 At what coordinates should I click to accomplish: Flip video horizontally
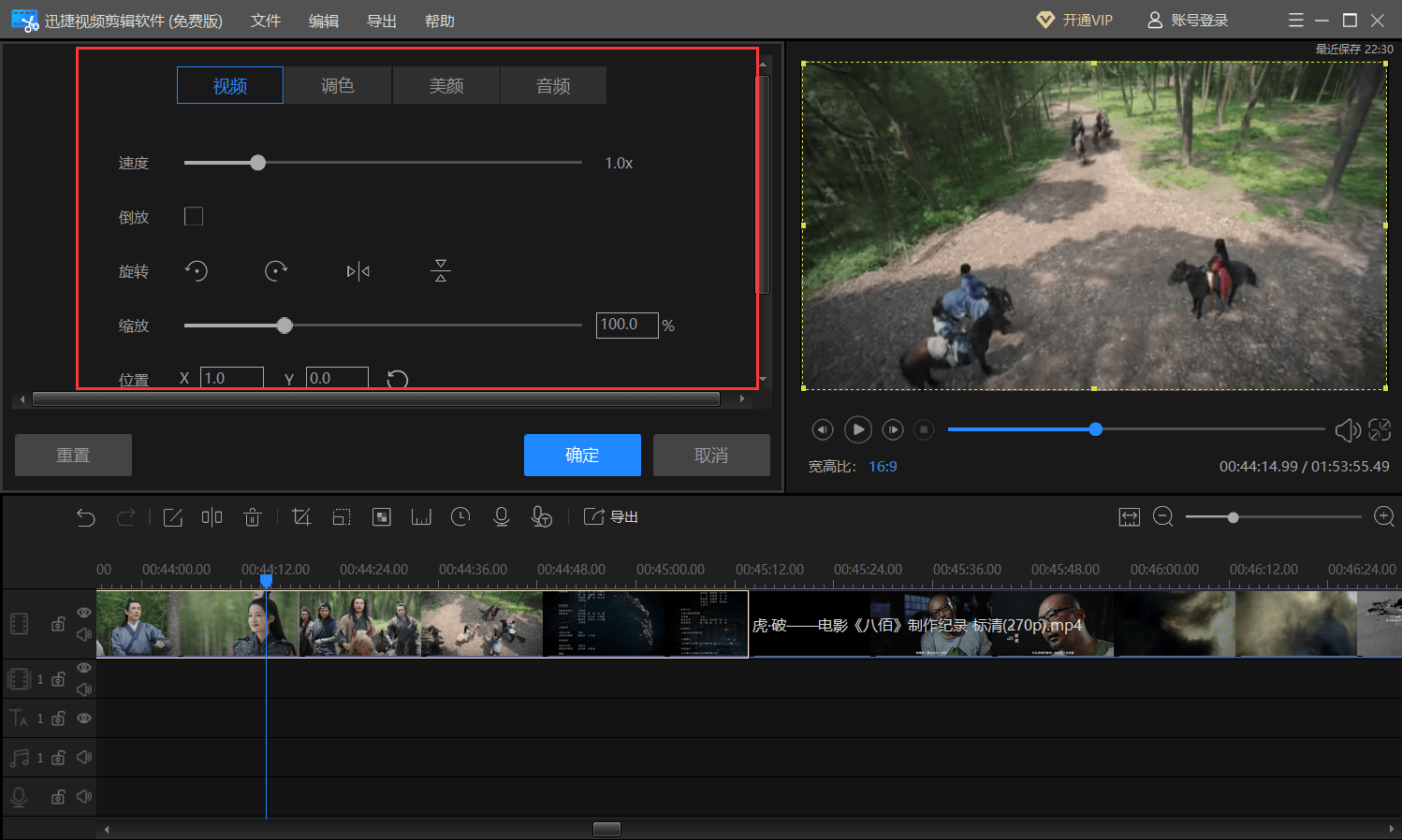point(358,271)
